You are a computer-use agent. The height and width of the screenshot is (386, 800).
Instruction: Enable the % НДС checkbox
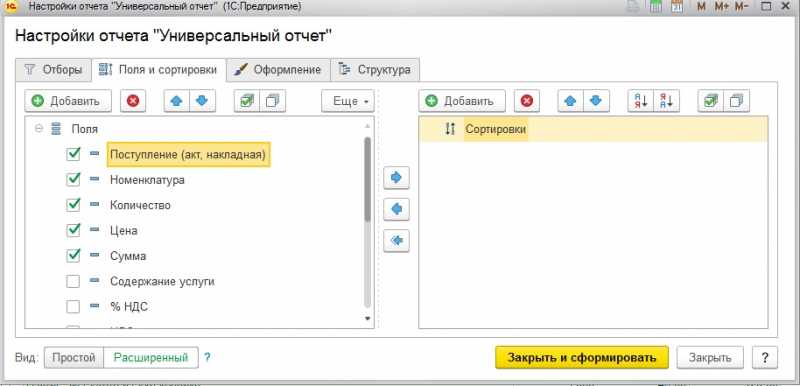point(73,306)
